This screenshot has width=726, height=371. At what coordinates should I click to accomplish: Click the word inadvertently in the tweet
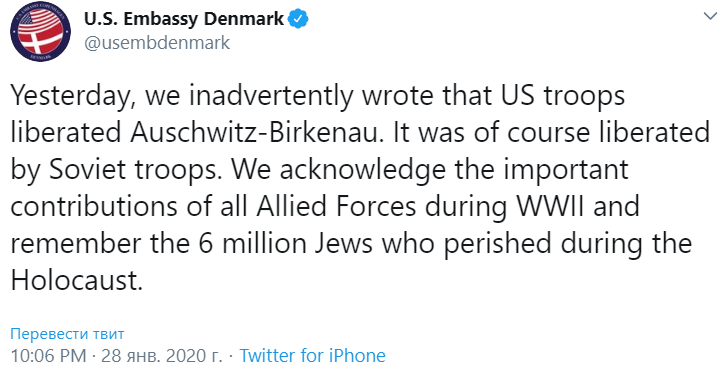[270, 96]
